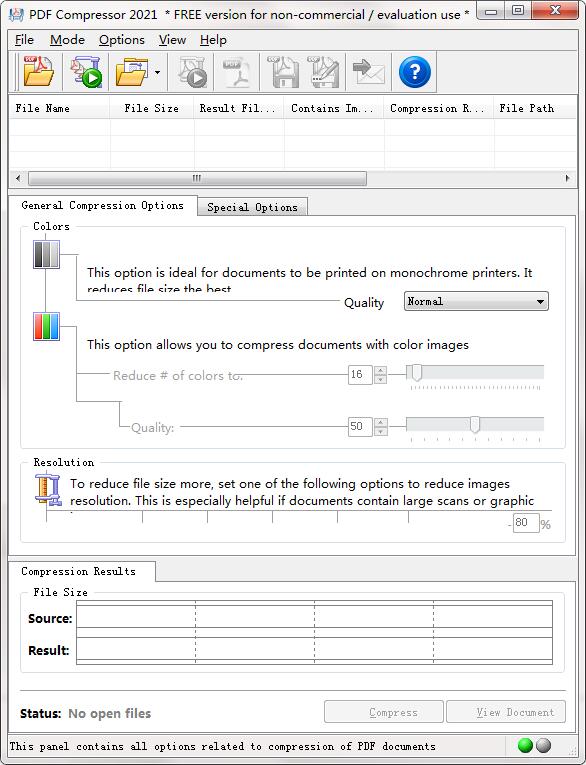586x765 pixels.
Task: Open the File menu
Action: click(x=24, y=40)
